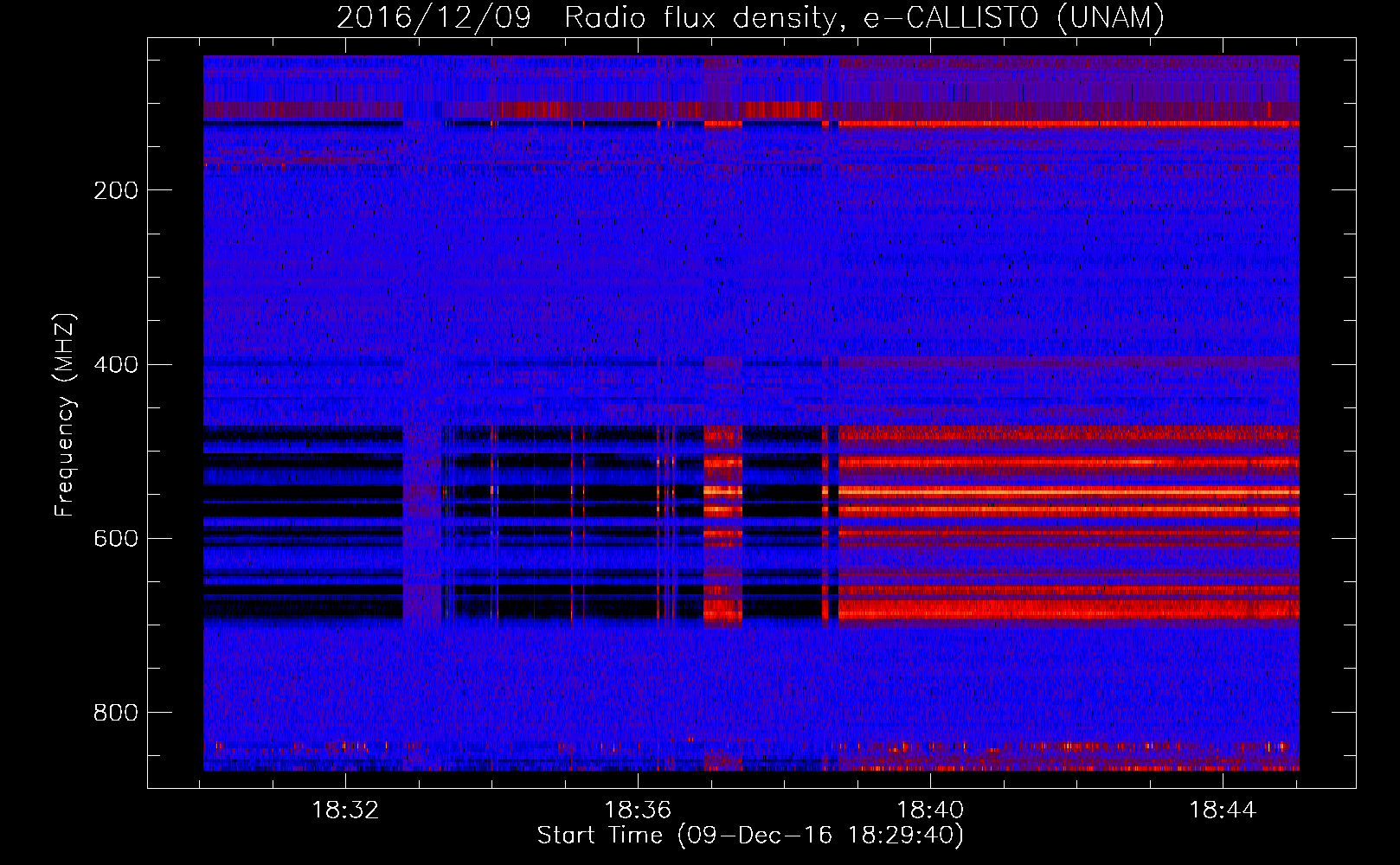The image size is (1400, 865).
Task: Click the 200 frequency tick label
Action: pyautogui.click(x=116, y=190)
